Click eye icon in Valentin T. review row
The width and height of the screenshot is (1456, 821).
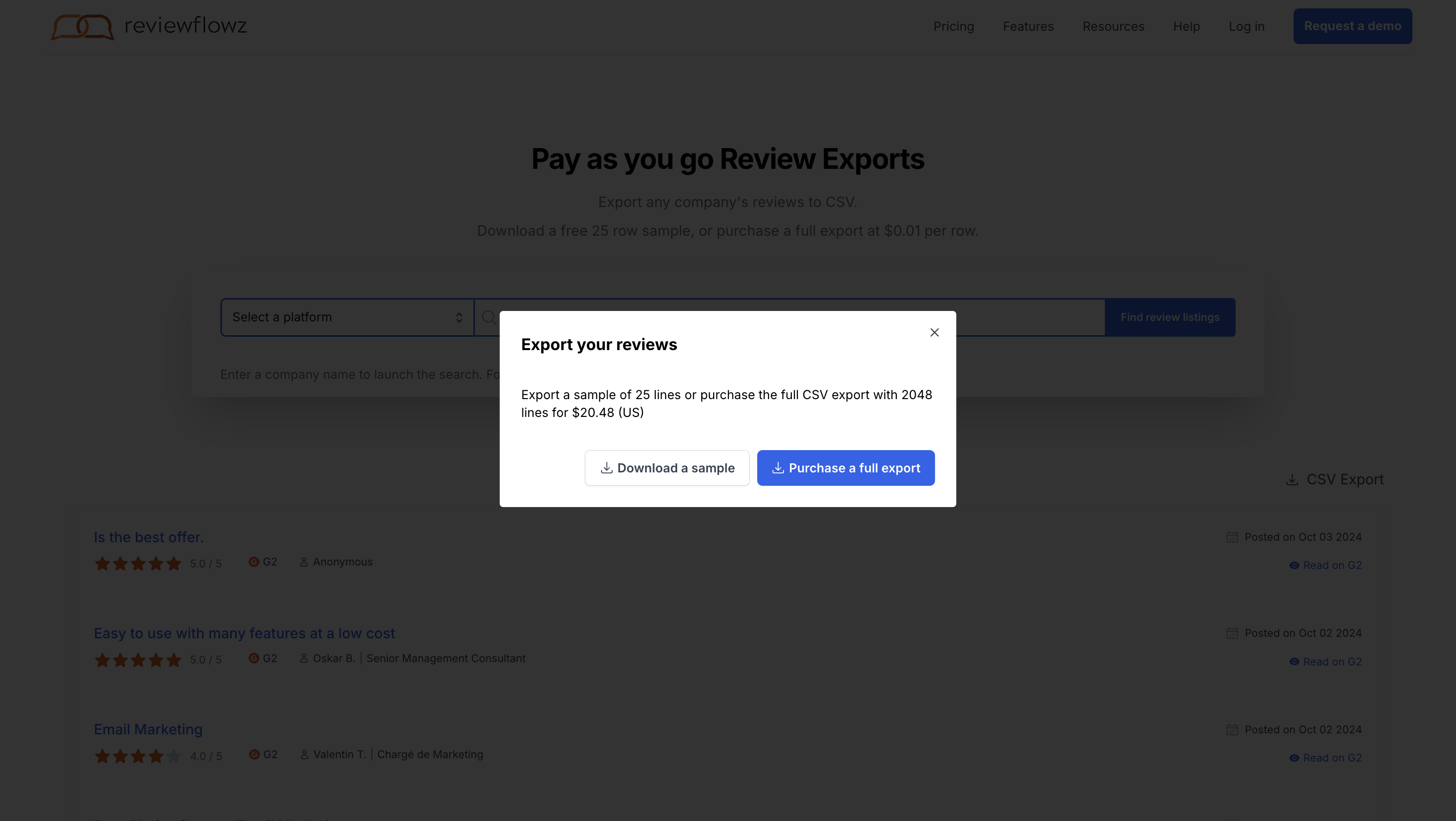(1295, 758)
